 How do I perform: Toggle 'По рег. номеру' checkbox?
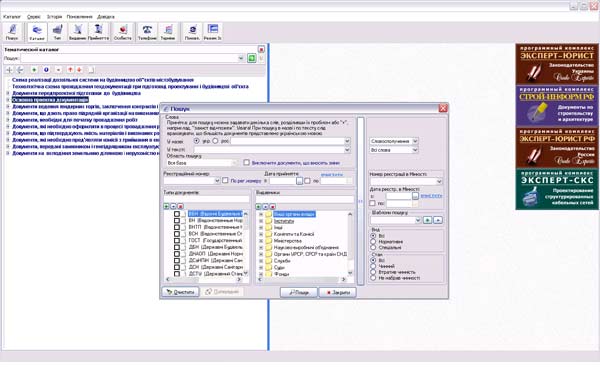point(225,180)
